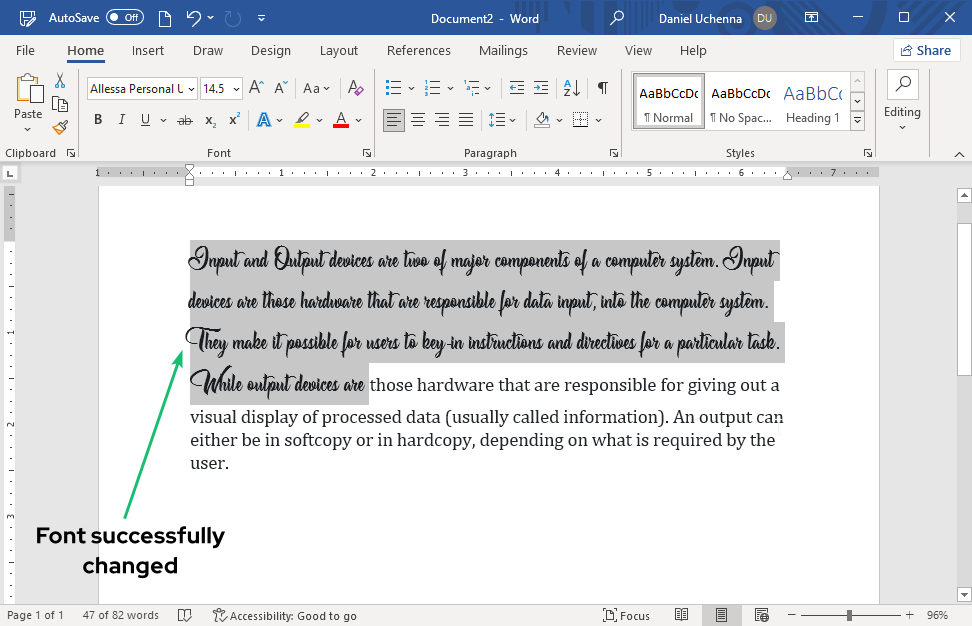
Task: Toggle Bold formatting
Action: click(x=97, y=119)
